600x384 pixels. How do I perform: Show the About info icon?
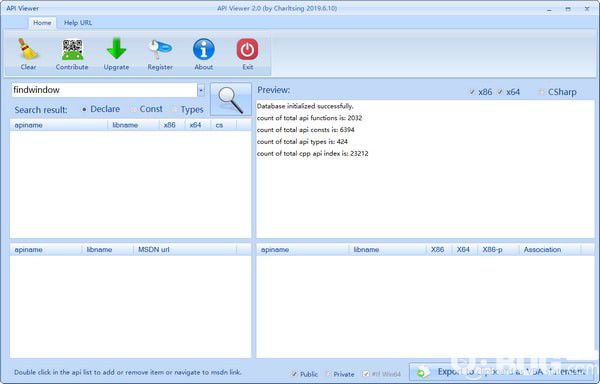coord(204,49)
